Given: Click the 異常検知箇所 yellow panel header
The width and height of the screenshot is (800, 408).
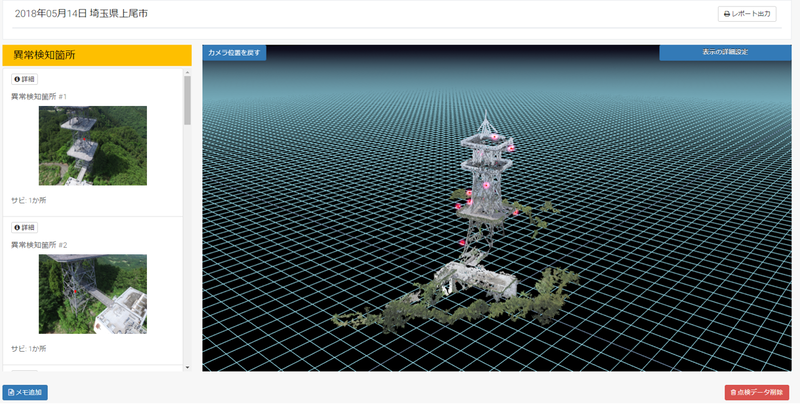Looking at the screenshot, I should pyautogui.click(x=97, y=56).
